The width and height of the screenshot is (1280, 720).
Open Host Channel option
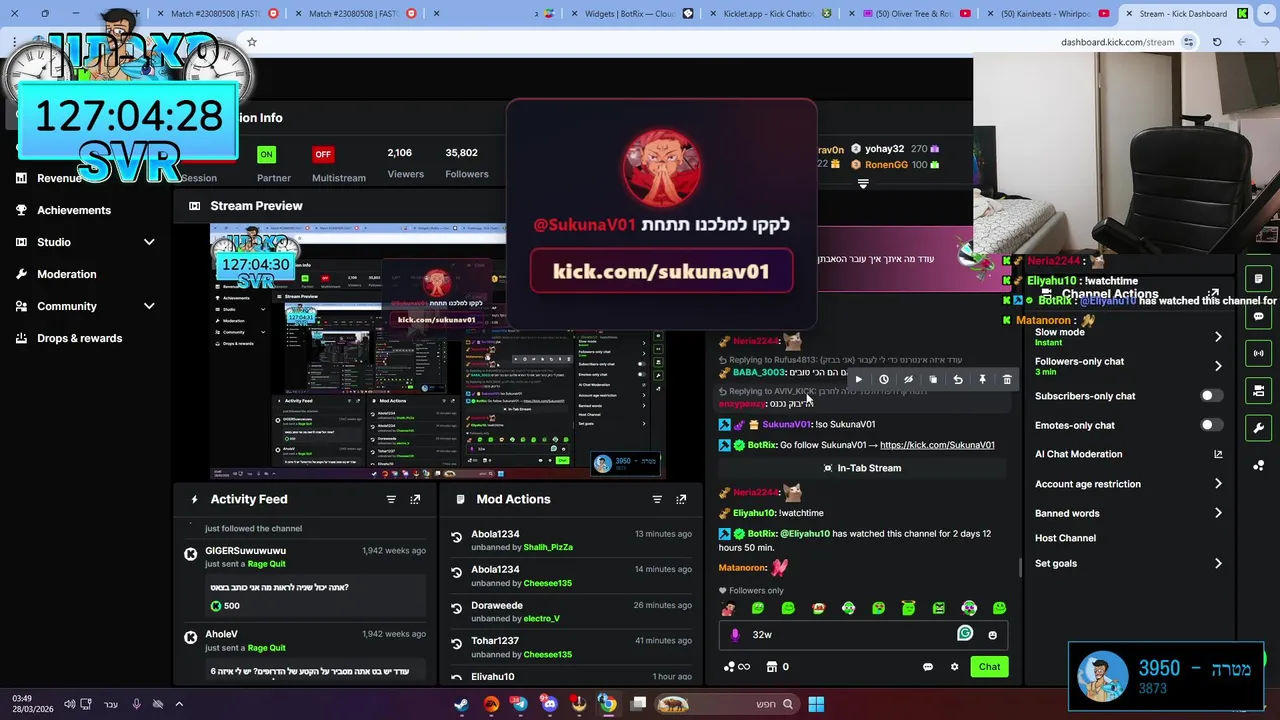pos(1065,538)
